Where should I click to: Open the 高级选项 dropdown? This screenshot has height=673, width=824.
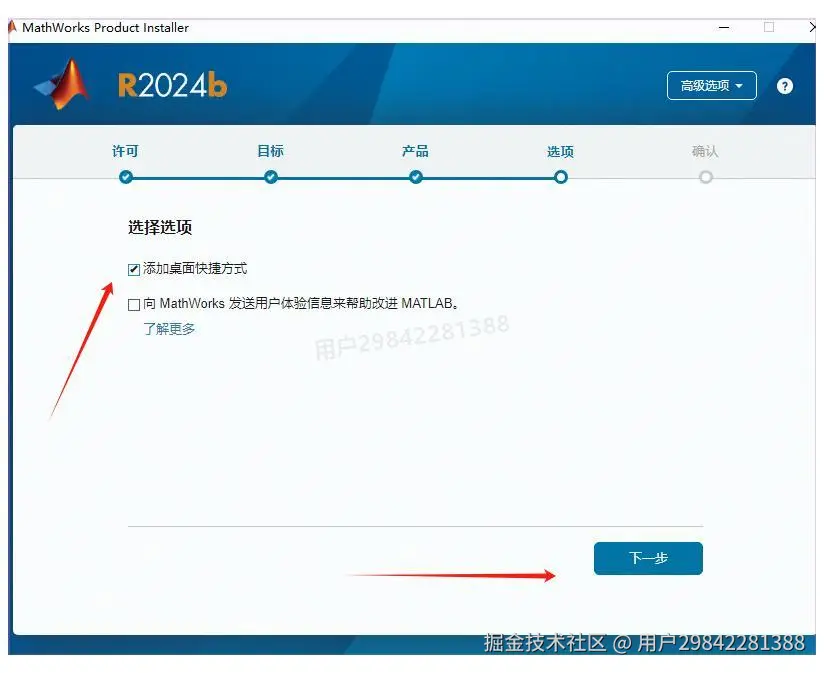[x=711, y=86]
